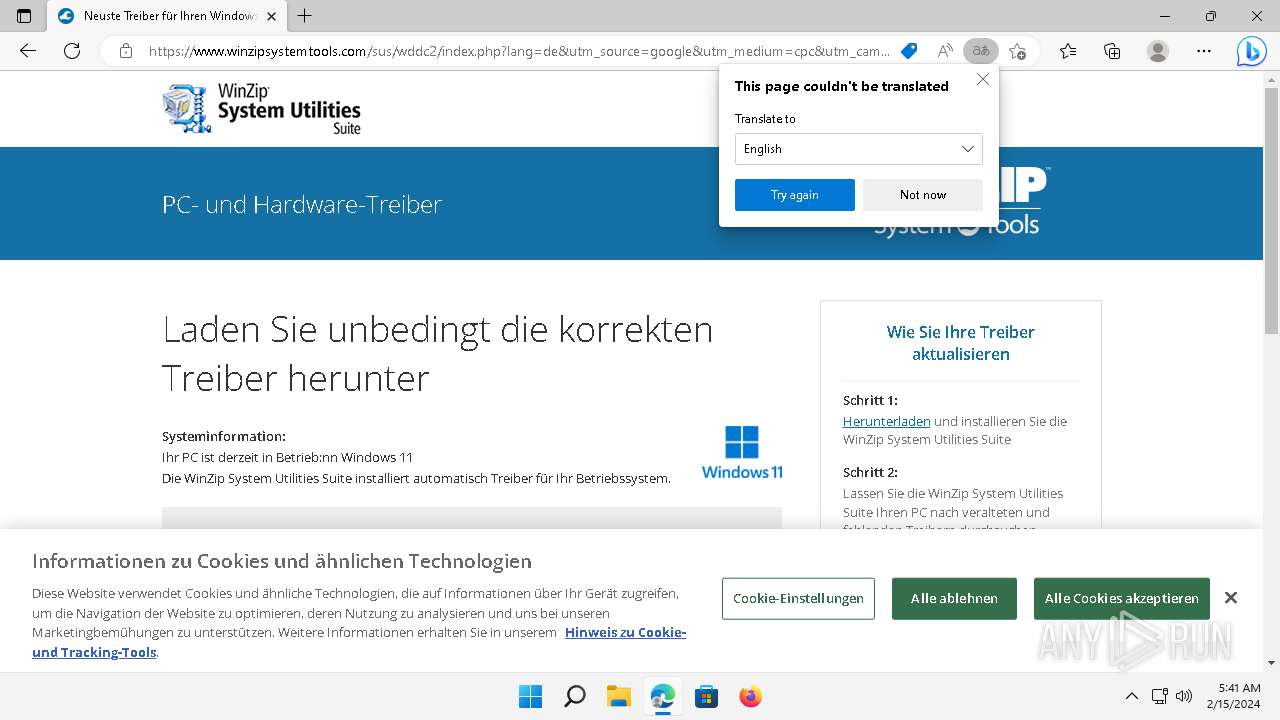This screenshot has height=720, width=1280.
Task: Open Cookie-Einstellungen
Action: [x=798, y=598]
